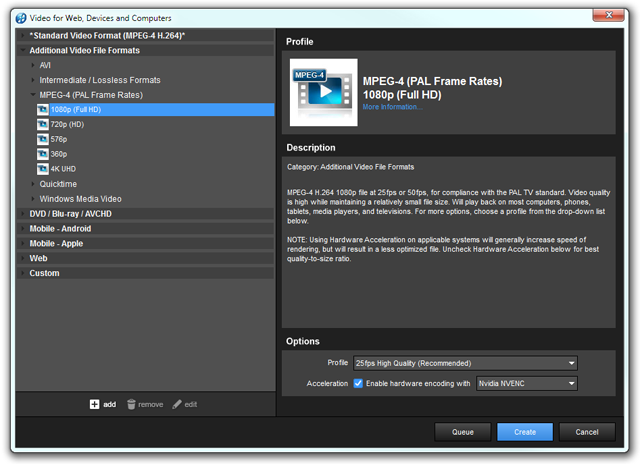Click the 360p format film icon

coord(43,154)
